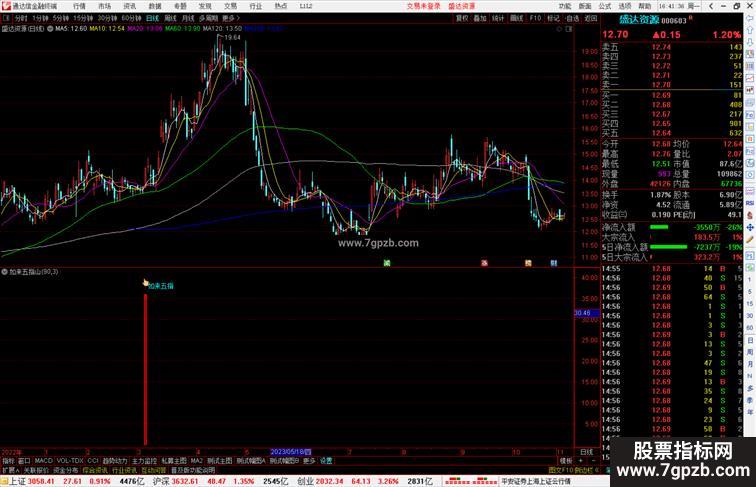Image resolution: width=756 pixels, height=487 pixels.
Task: Select the VOL-TDX indicator tab
Action: pos(70,461)
